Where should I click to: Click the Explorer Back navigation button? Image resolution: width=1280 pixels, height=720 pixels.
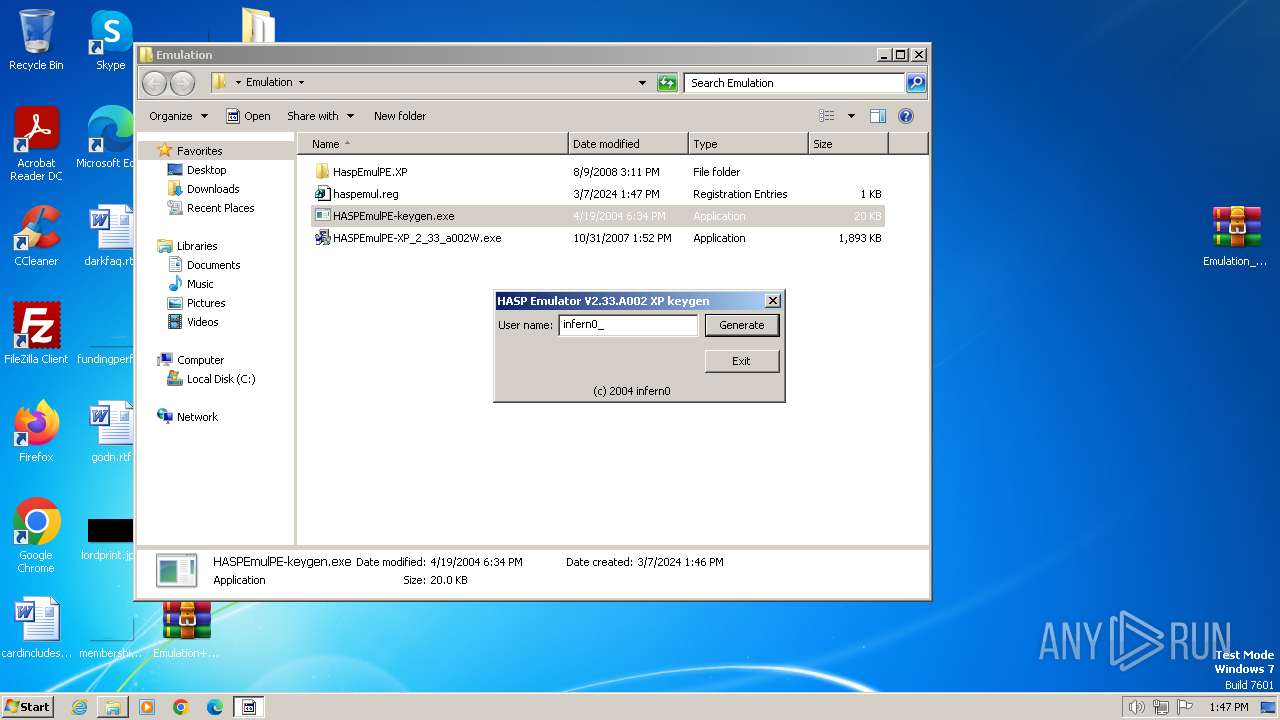click(x=154, y=83)
